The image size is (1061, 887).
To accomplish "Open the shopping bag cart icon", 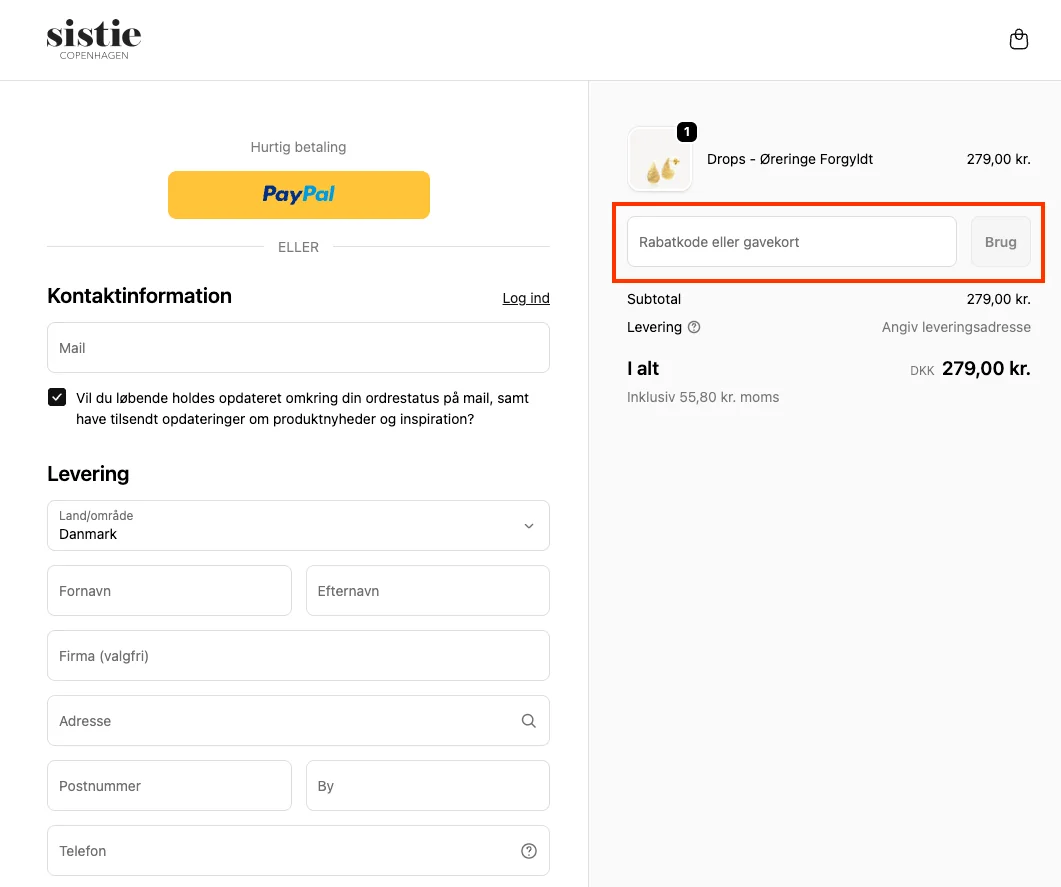I will point(1018,40).
